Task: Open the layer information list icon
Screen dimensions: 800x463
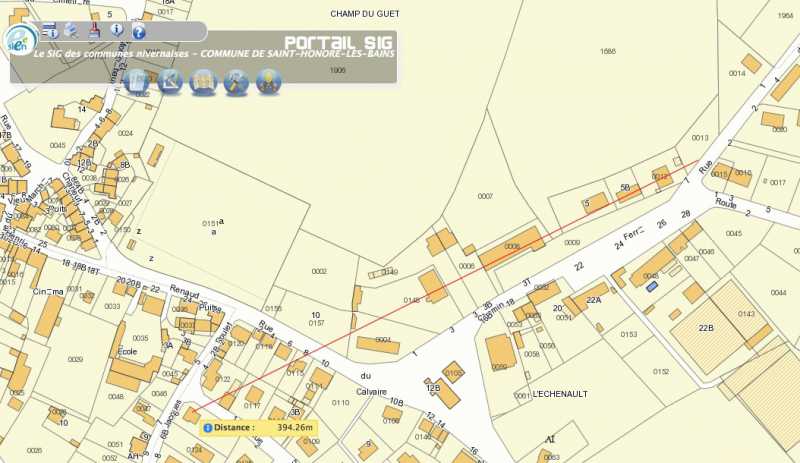Action: tap(49, 30)
